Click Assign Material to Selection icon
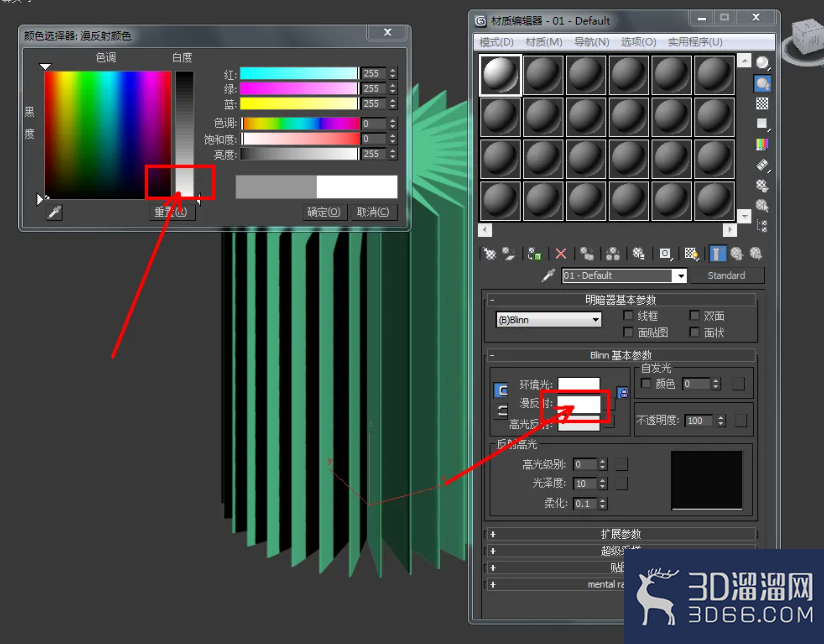This screenshot has height=644, width=824. (x=534, y=254)
